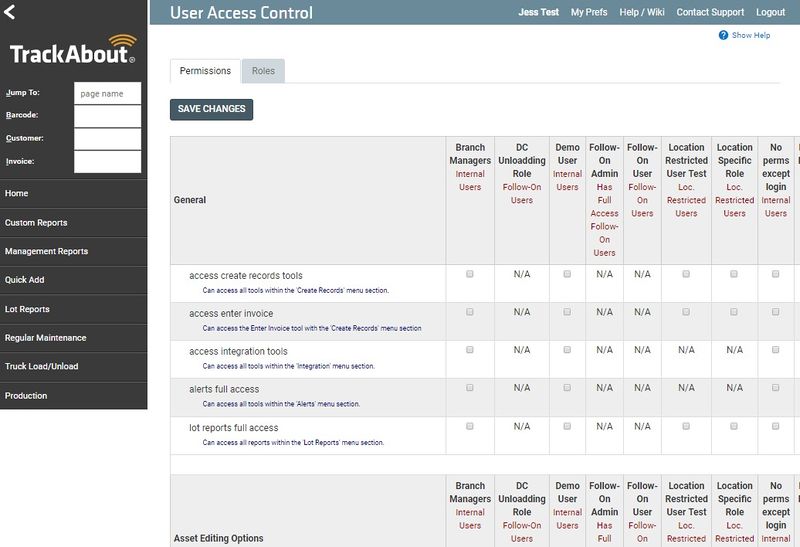Open the Help / Wiki link
Image resolution: width=800 pixels, height=547 pixels.
(x=642, y=12)
